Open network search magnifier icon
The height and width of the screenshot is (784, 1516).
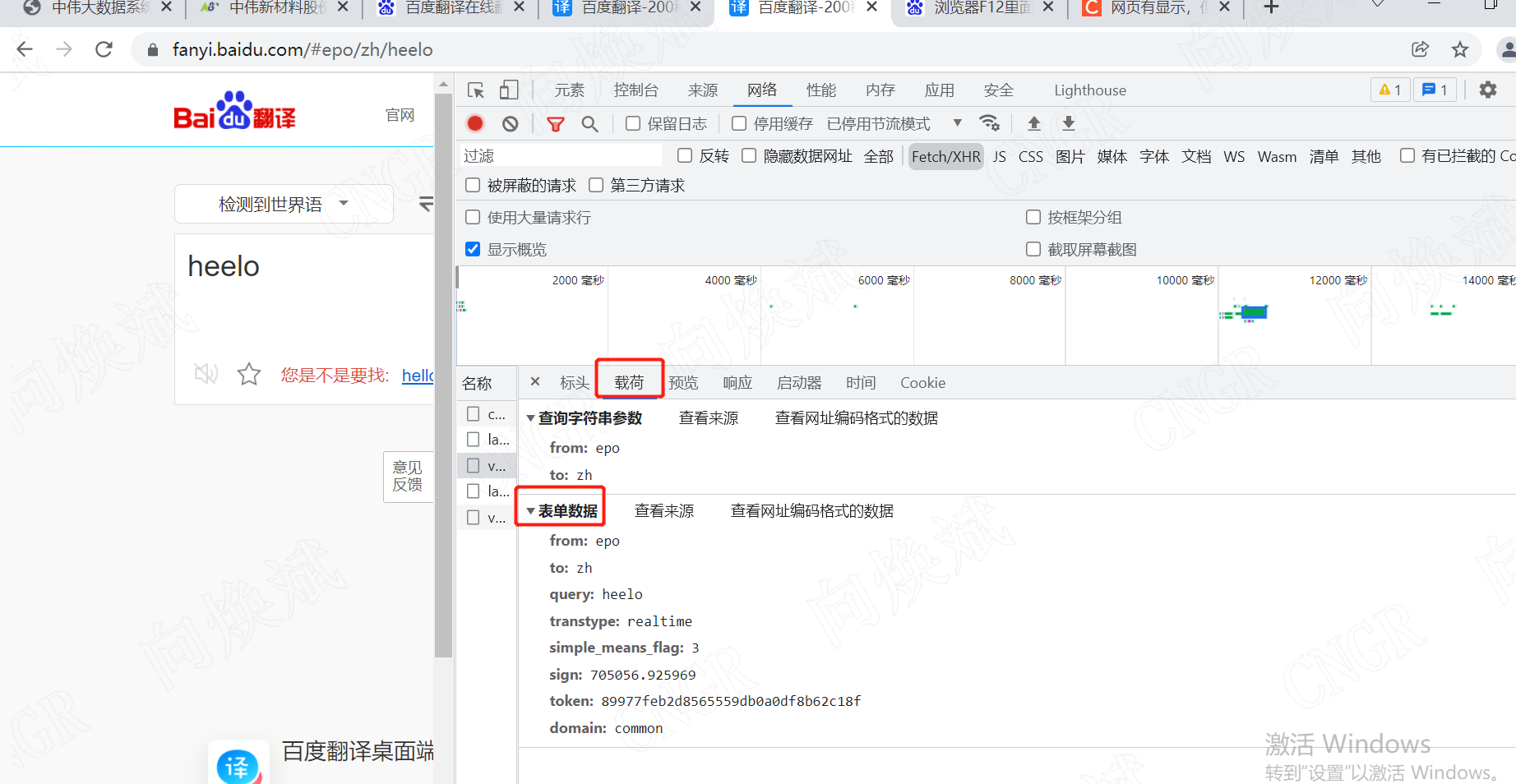tap(589, 124)
